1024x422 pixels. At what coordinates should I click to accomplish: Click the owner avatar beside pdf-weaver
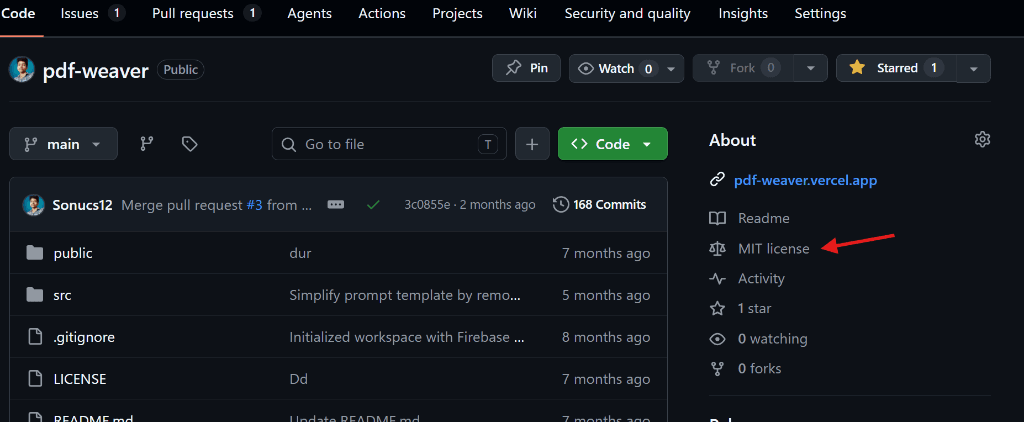coord(22,69)
